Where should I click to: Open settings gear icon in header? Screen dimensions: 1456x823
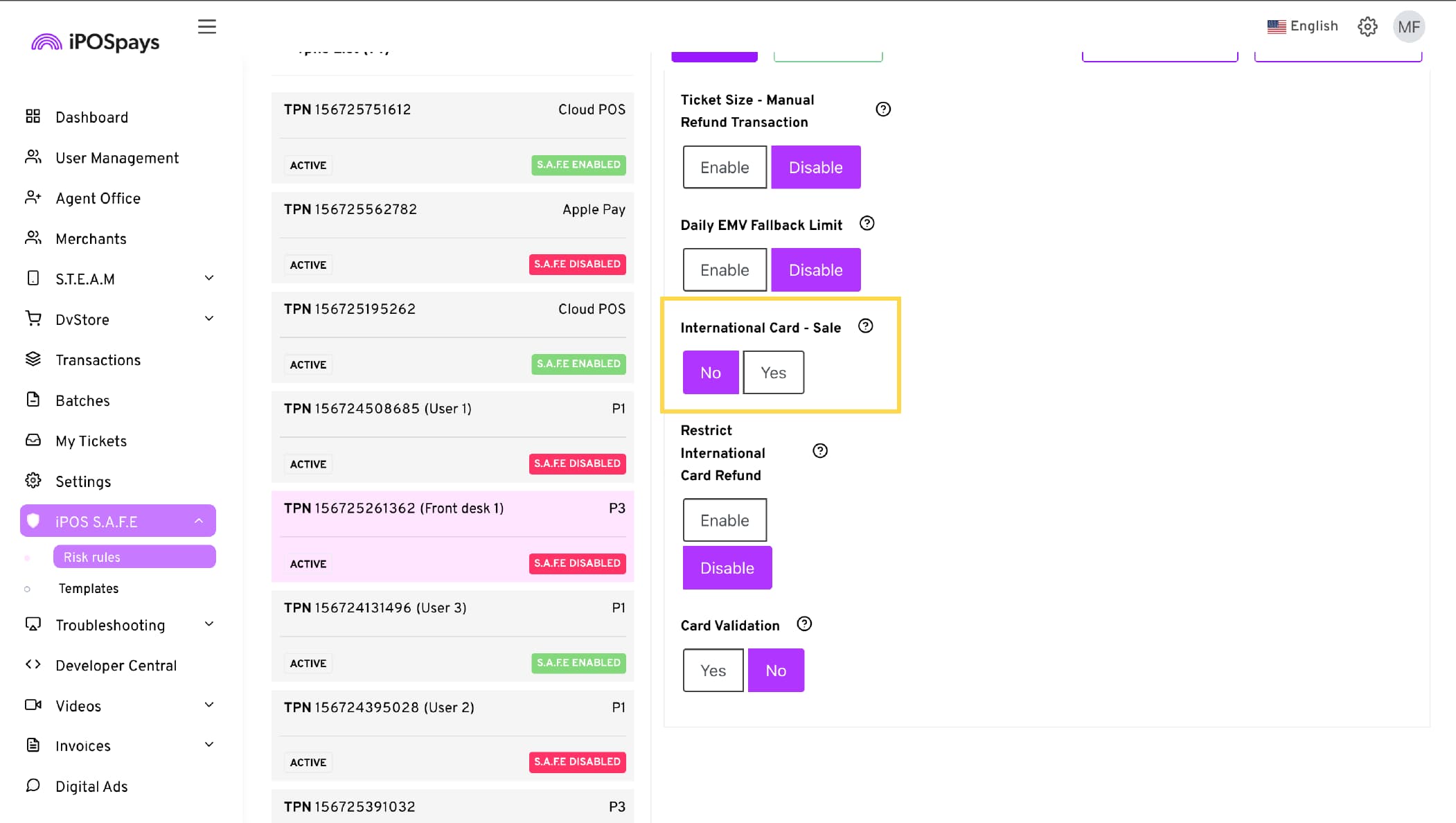(x=1367, y=27)
